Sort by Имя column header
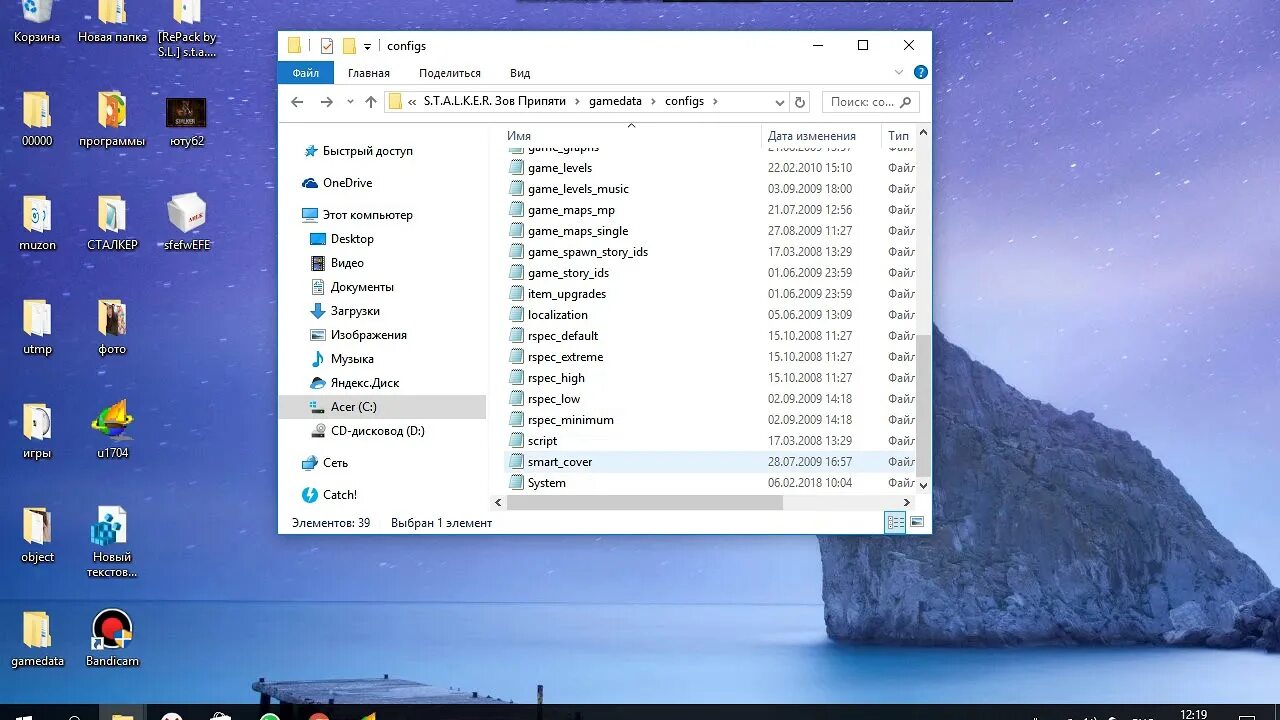 tap(519, 136)
